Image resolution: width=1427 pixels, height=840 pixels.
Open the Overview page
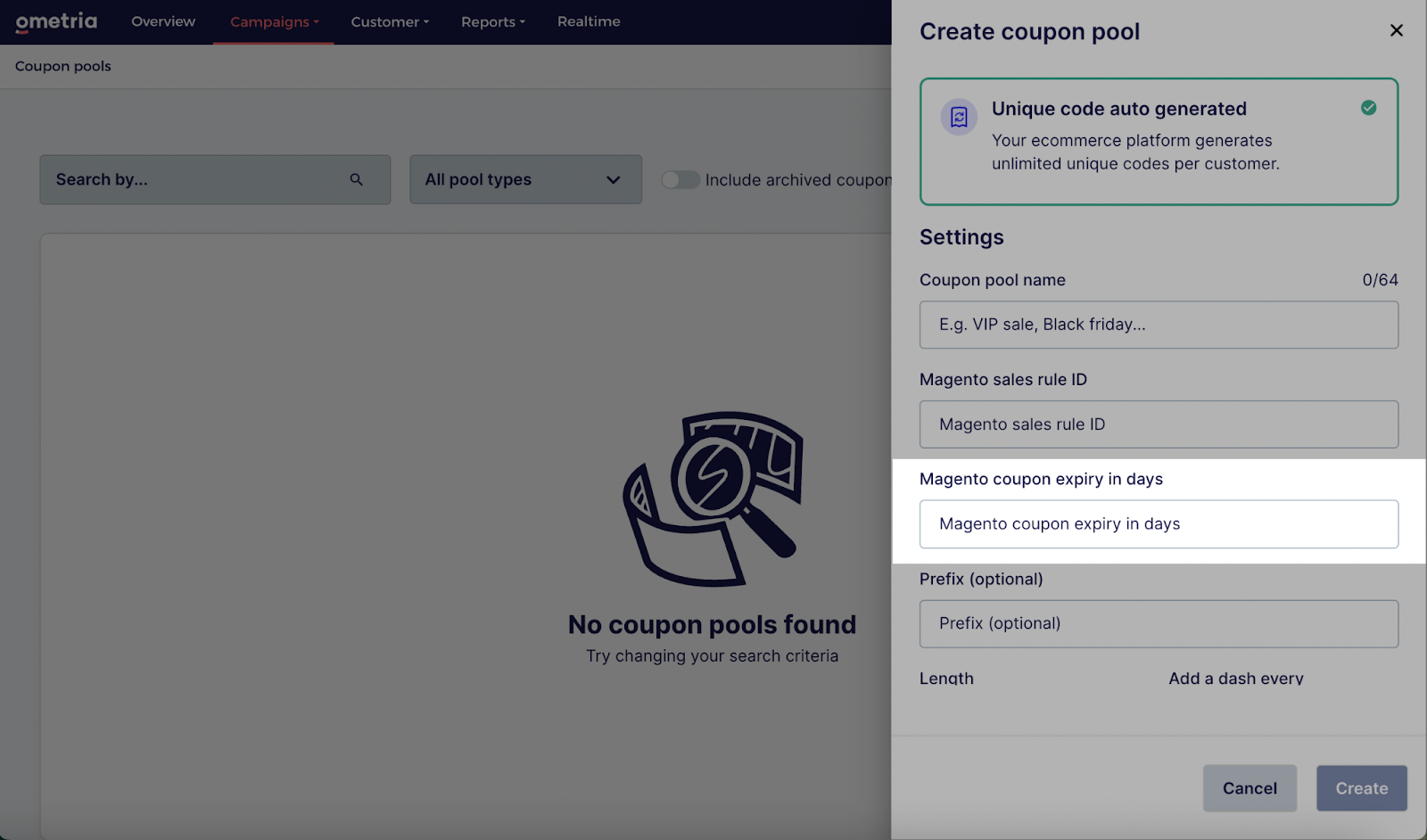point(163,21)
